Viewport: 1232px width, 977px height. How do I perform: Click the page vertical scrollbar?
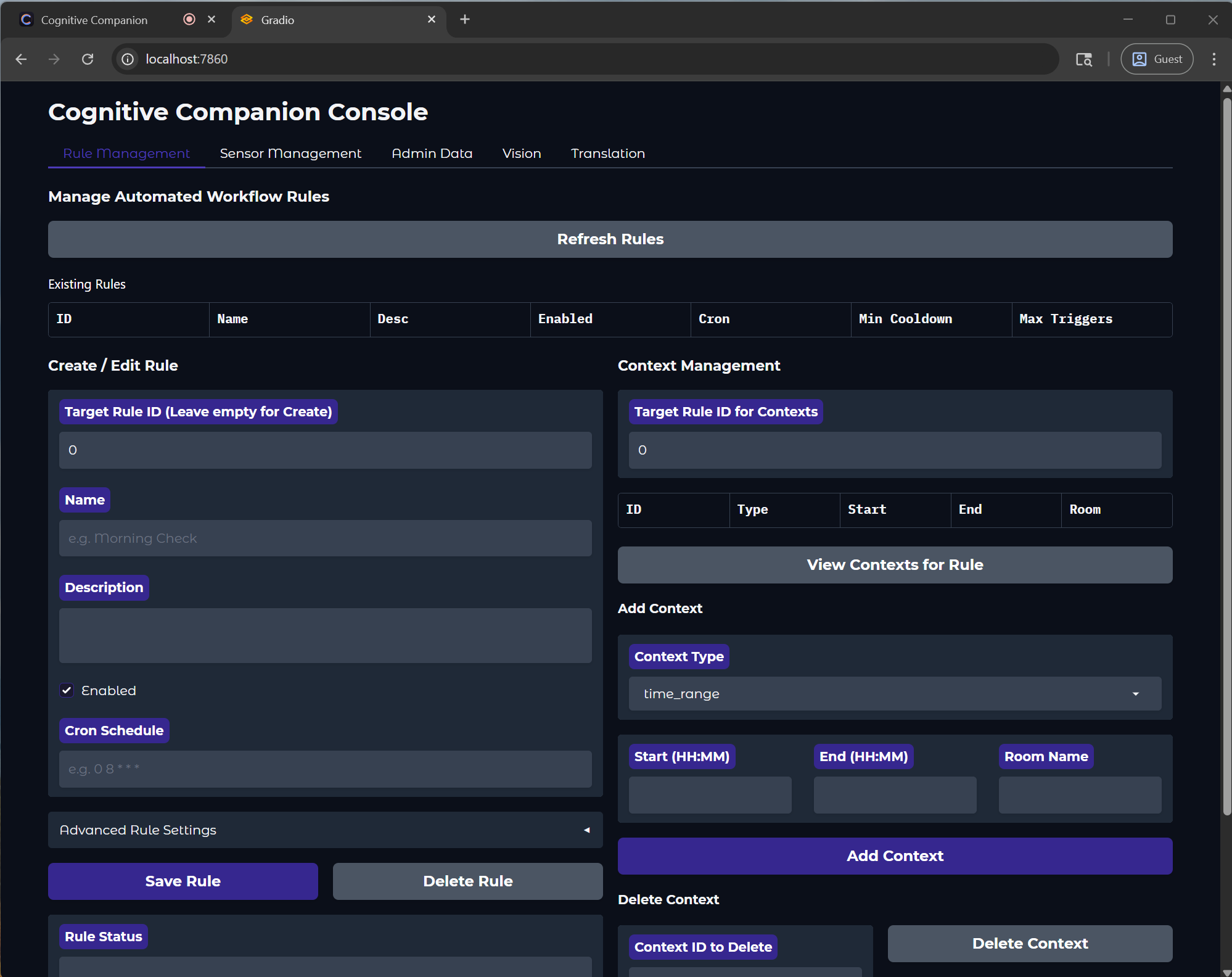(1226, 456)
